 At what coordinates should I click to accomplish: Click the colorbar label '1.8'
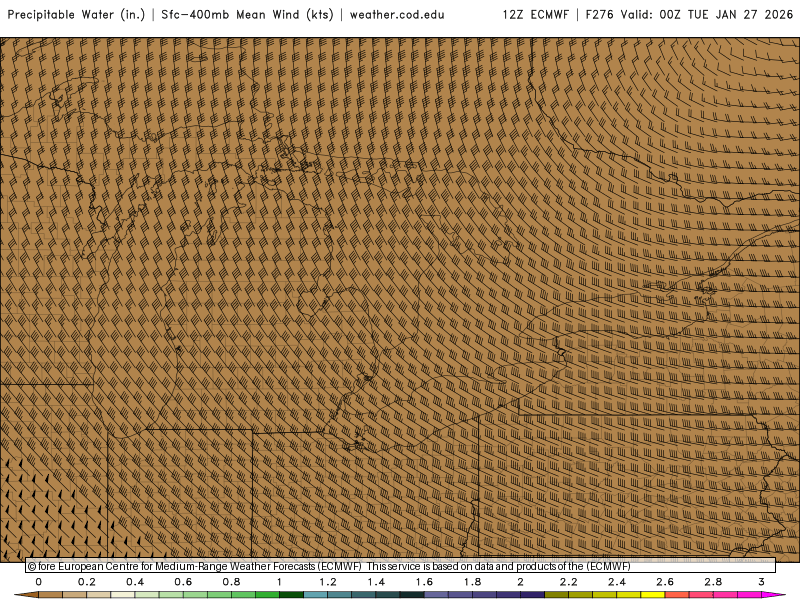pyautogui.click(x=472, y=582)
